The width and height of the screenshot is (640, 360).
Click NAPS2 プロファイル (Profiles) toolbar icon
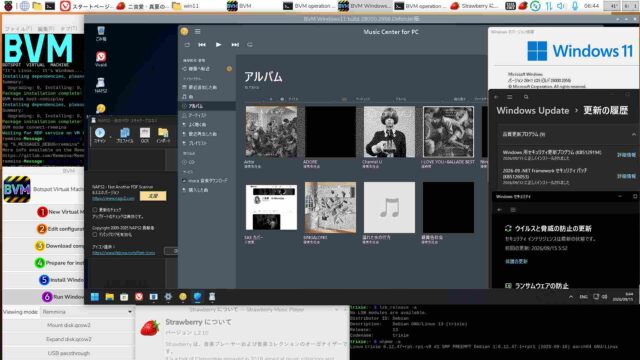pos(124,135)
